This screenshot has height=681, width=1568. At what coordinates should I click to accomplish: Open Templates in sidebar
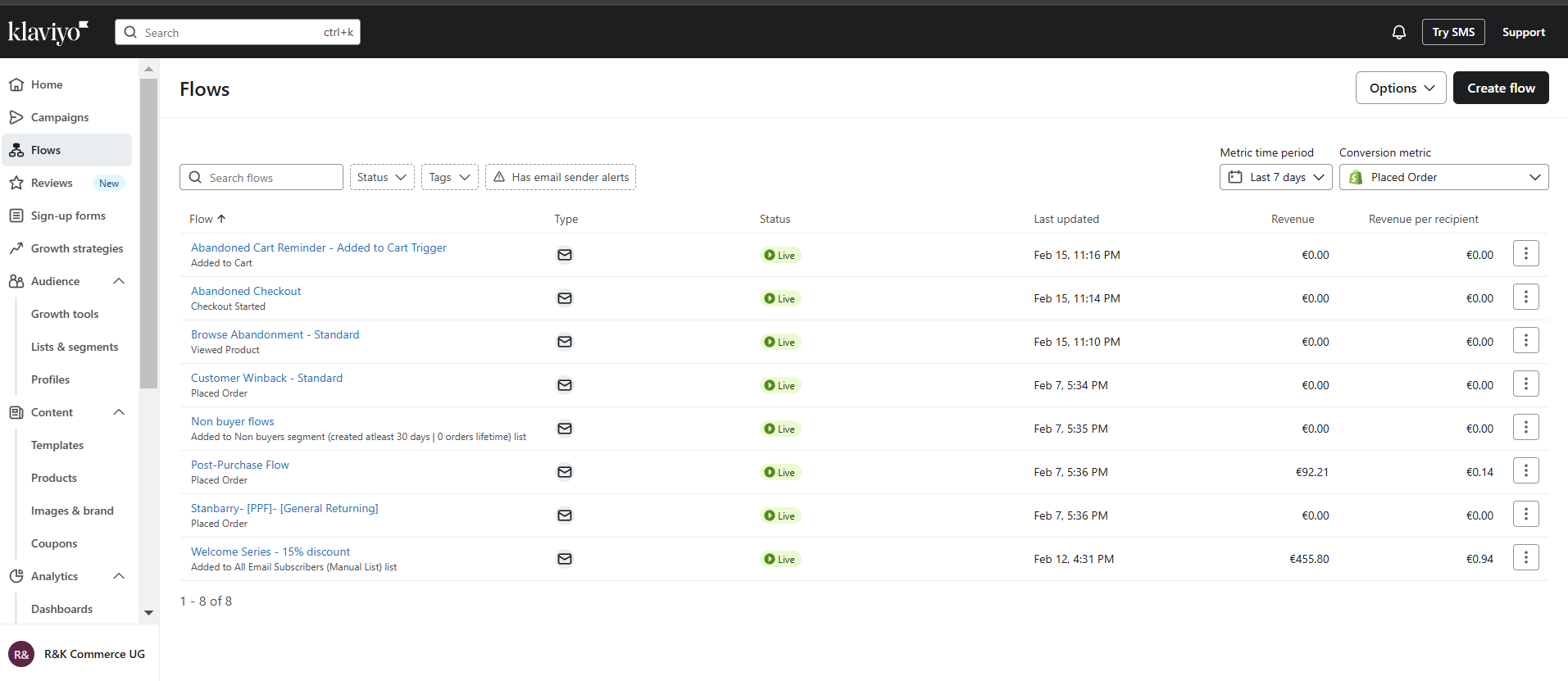coord(57,445)
